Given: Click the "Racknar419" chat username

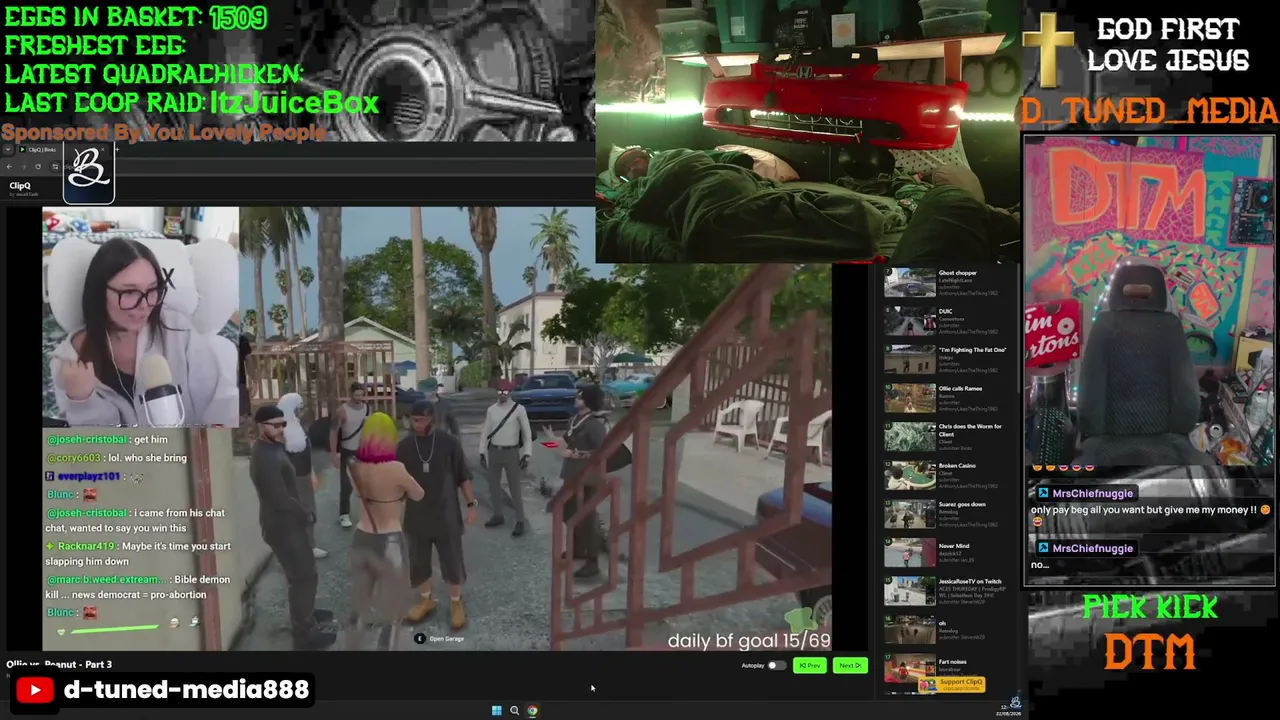Looking at the screenshot, I should 86,546.
